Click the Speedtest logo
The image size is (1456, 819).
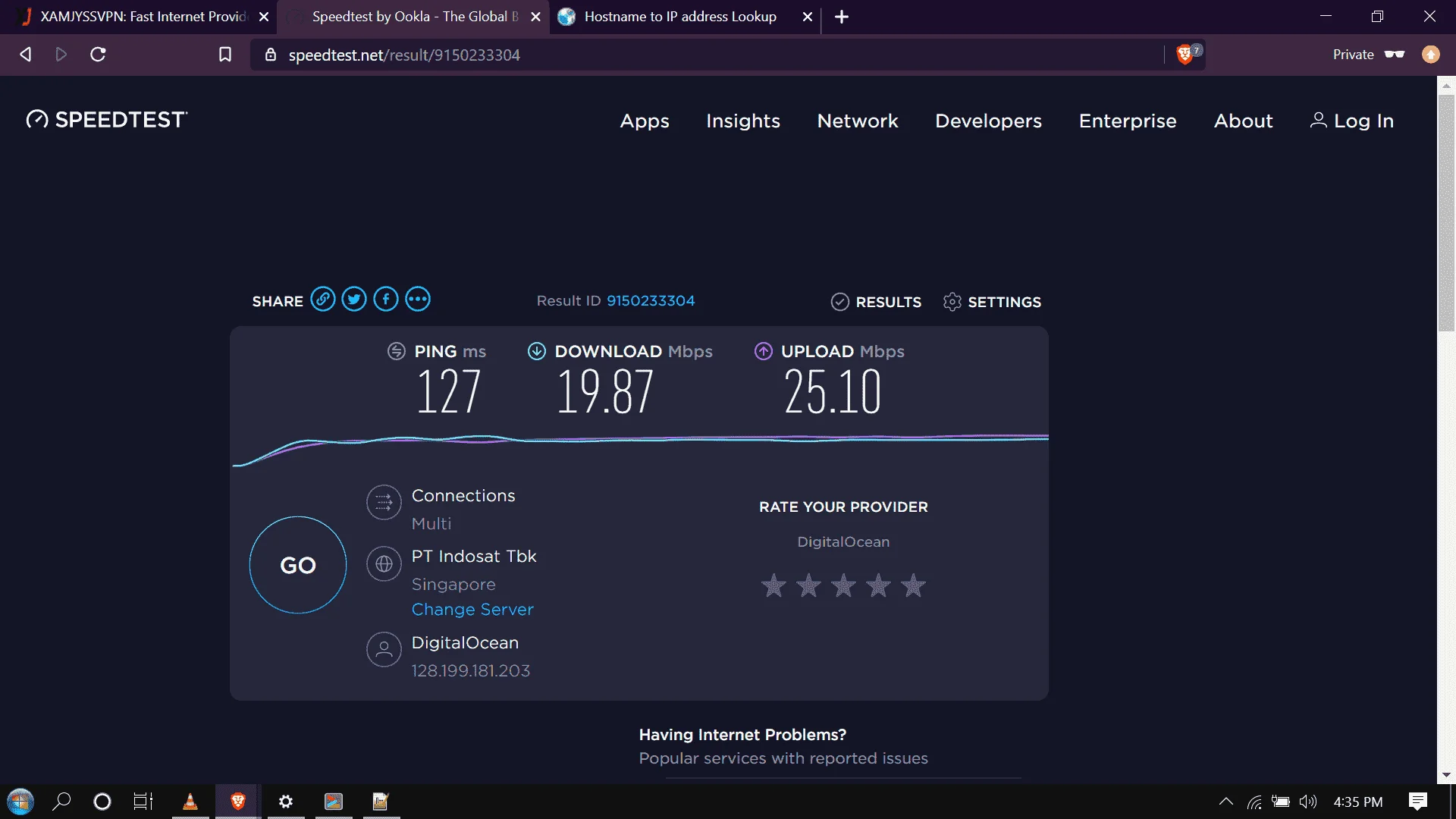[x=107, y=120]
